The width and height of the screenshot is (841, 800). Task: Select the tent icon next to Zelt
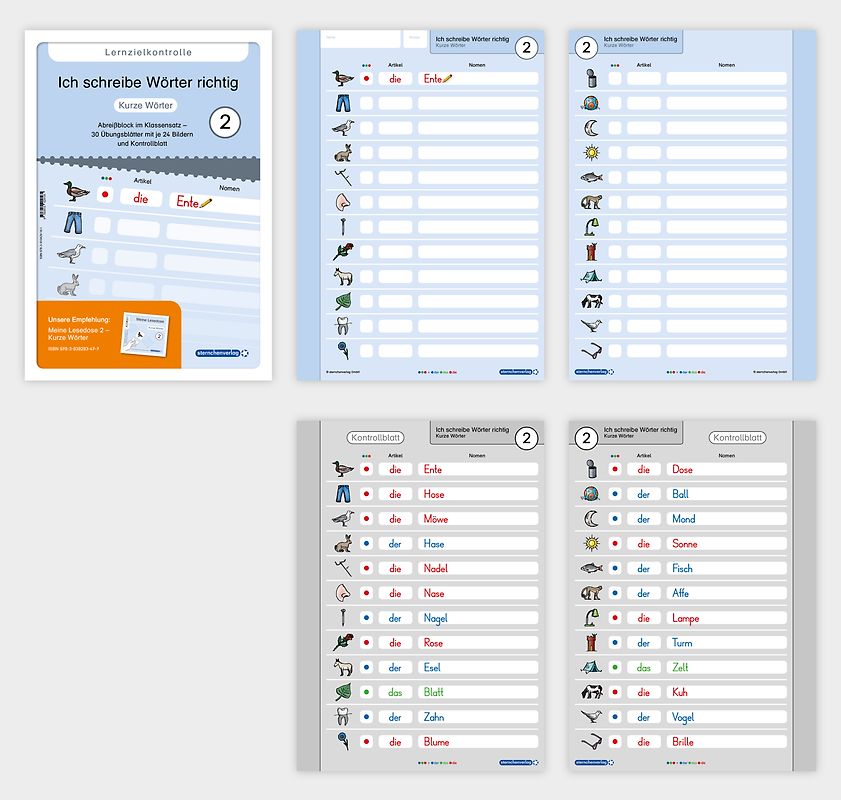(591, 667)
